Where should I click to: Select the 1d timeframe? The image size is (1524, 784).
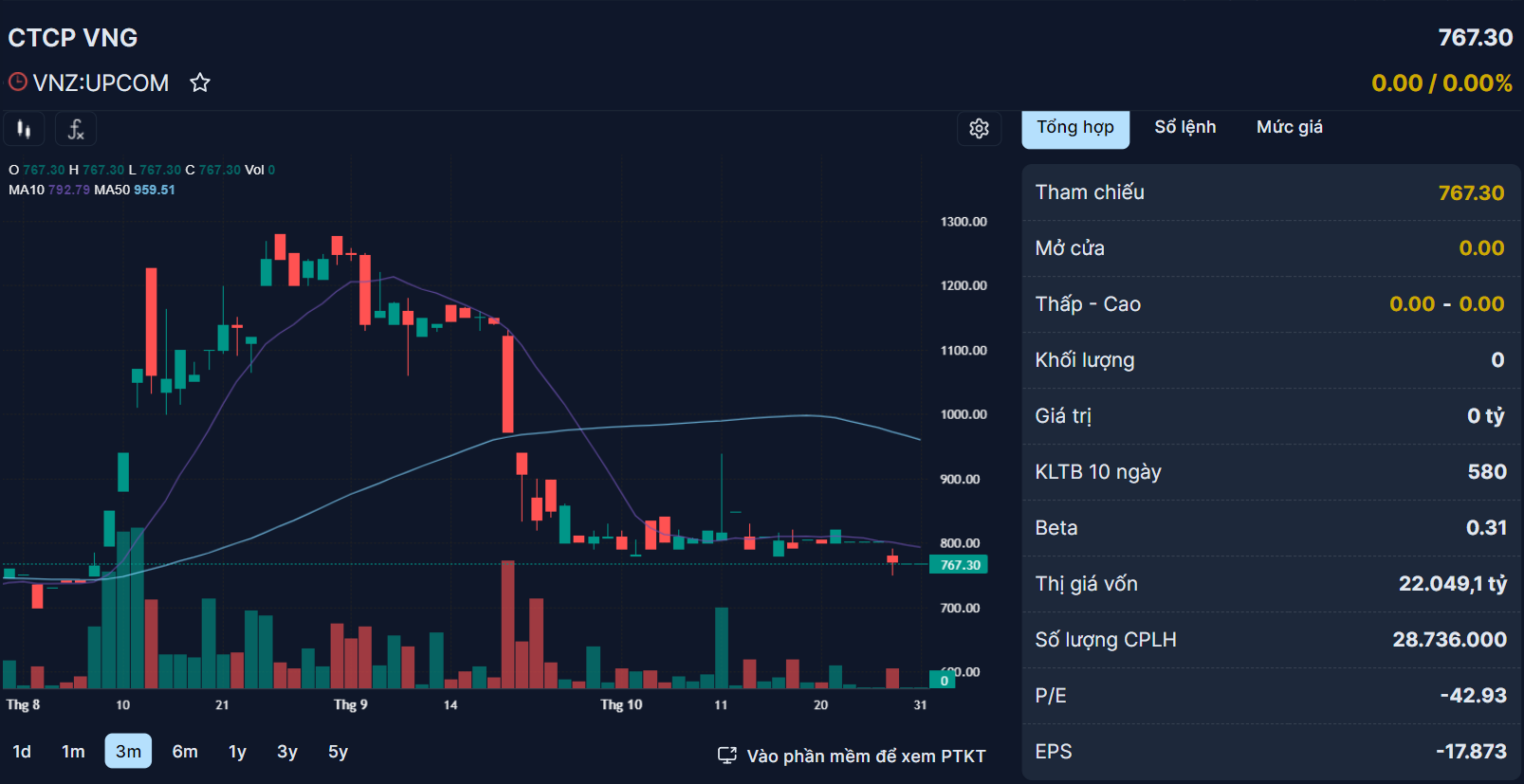[x=22, y=752]
